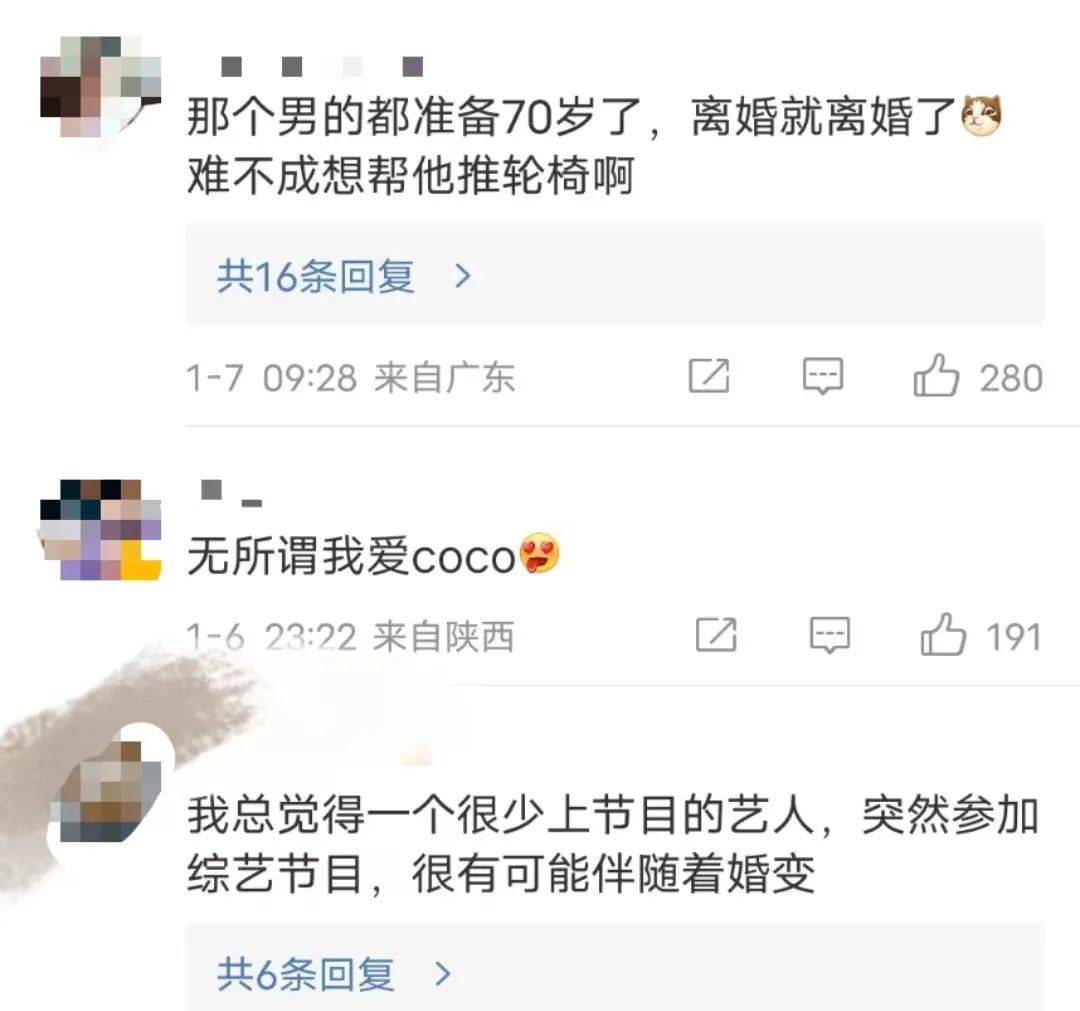Open the first commenter's username
This screenshot has width=1080, height=1011.
click(x=321, y=66)
